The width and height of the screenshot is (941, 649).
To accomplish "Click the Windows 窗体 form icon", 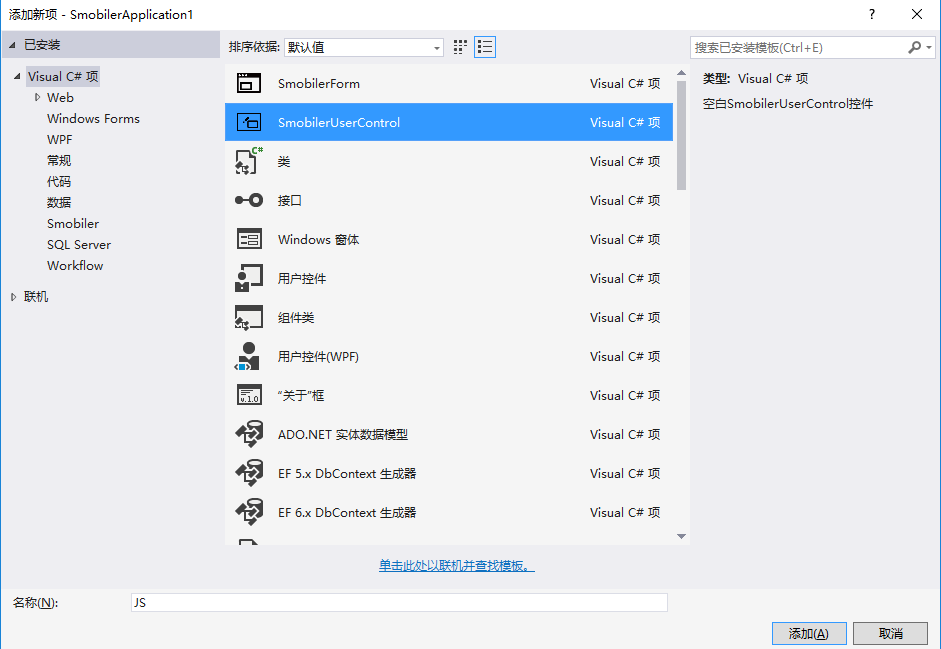I will 249,239.
